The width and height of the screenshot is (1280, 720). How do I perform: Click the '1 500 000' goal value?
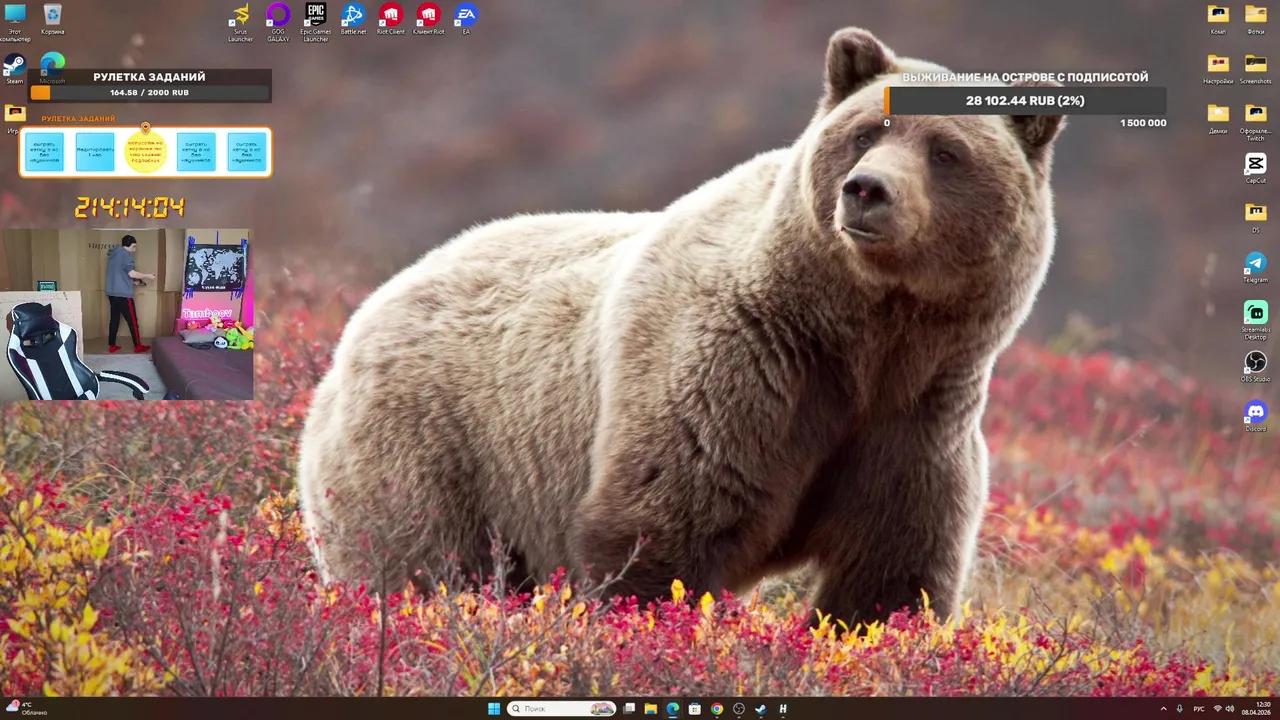(x=1143, y=123)
